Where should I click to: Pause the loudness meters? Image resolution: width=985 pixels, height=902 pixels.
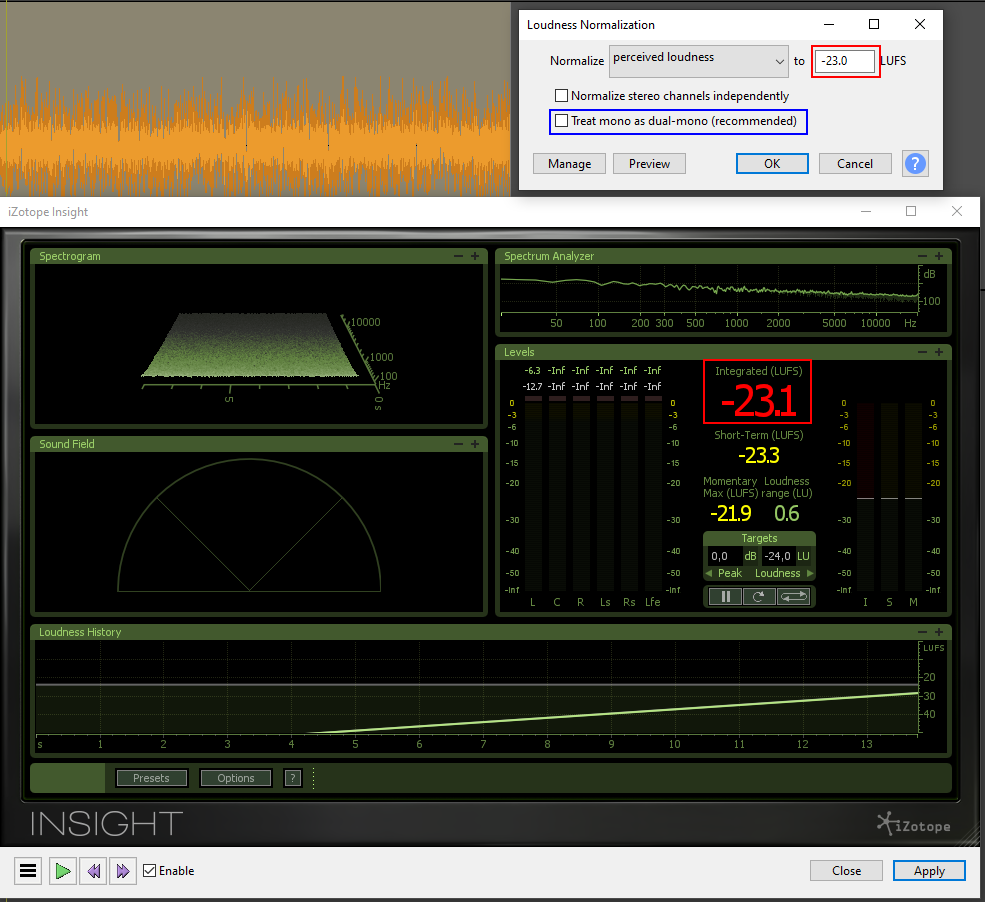point(723,596)
